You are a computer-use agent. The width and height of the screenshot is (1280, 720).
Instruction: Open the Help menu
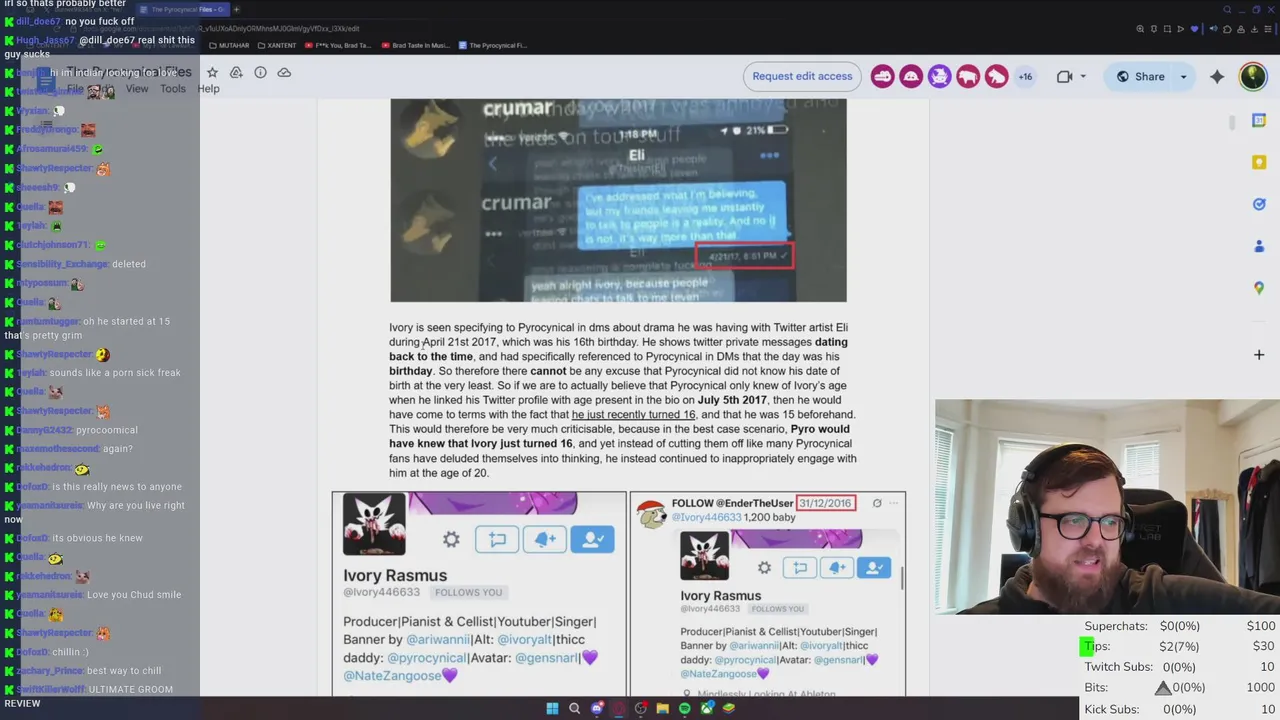coord(208,89)
